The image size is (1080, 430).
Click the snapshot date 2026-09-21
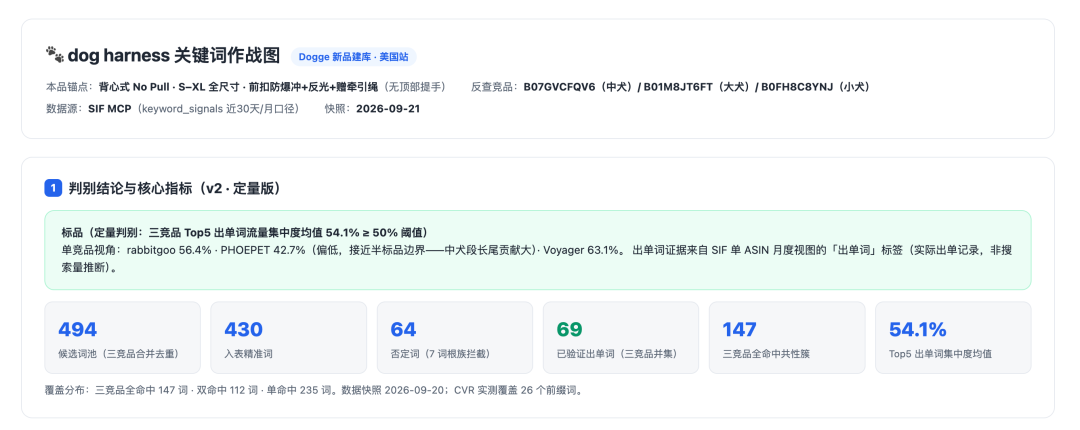pos(388,109)
